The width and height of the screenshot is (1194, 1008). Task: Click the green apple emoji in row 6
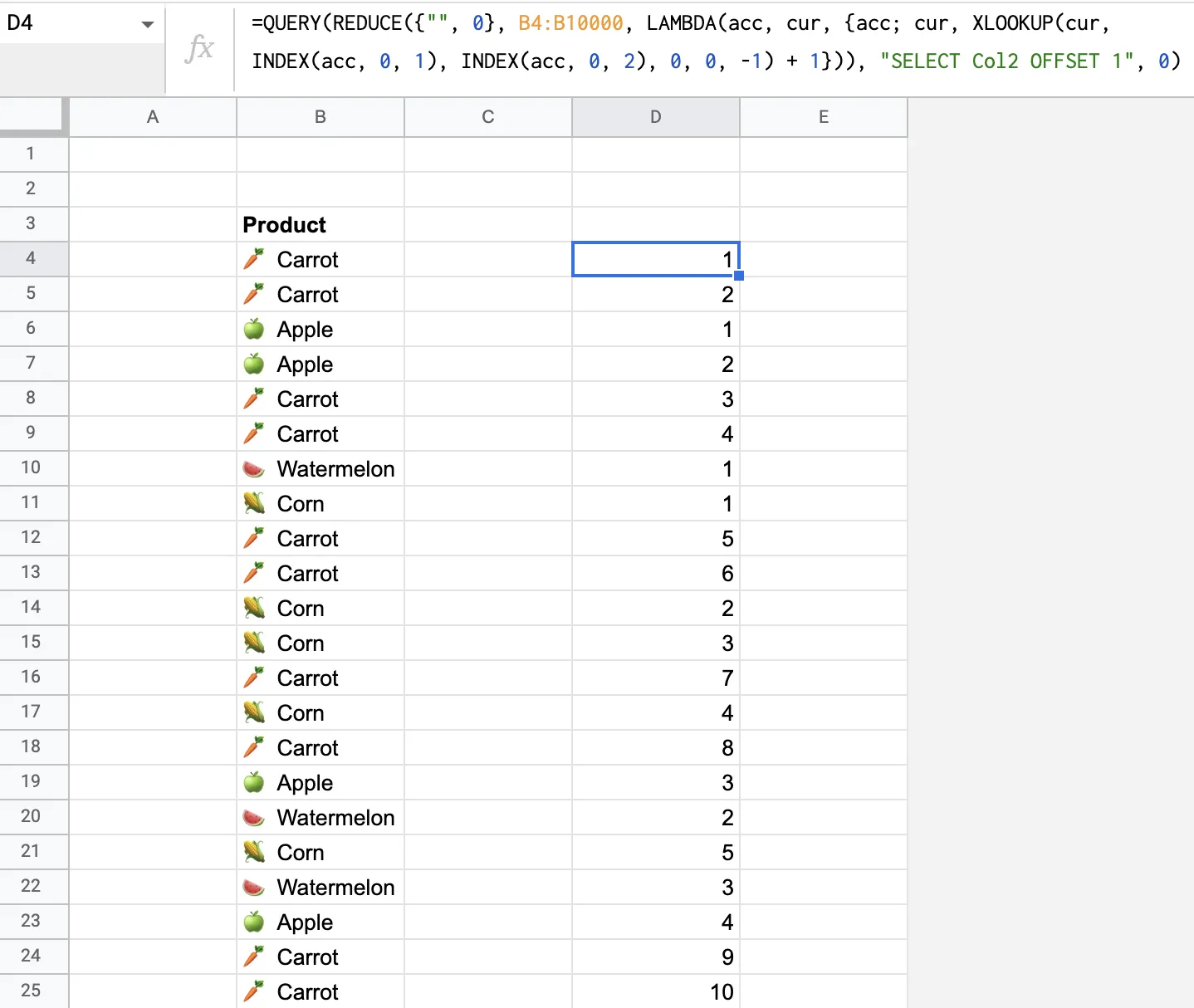(x=254, y=330)
